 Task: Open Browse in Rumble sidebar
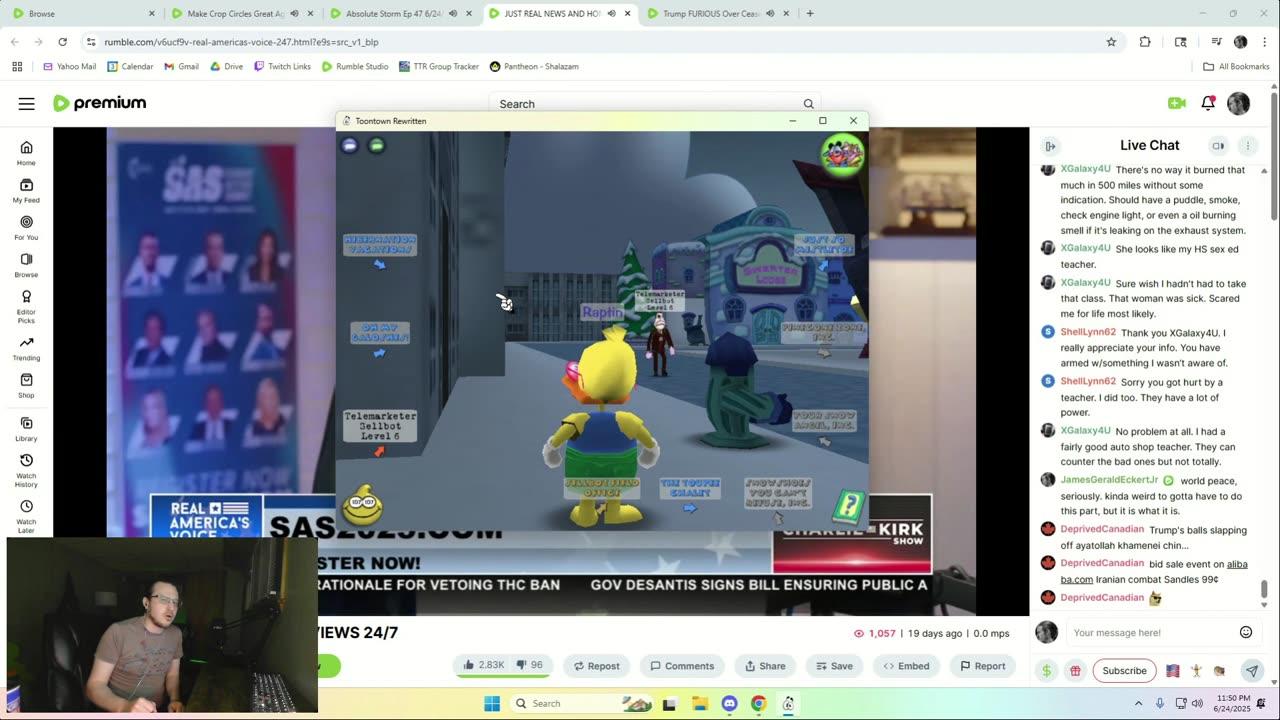[x=26, y=265]
